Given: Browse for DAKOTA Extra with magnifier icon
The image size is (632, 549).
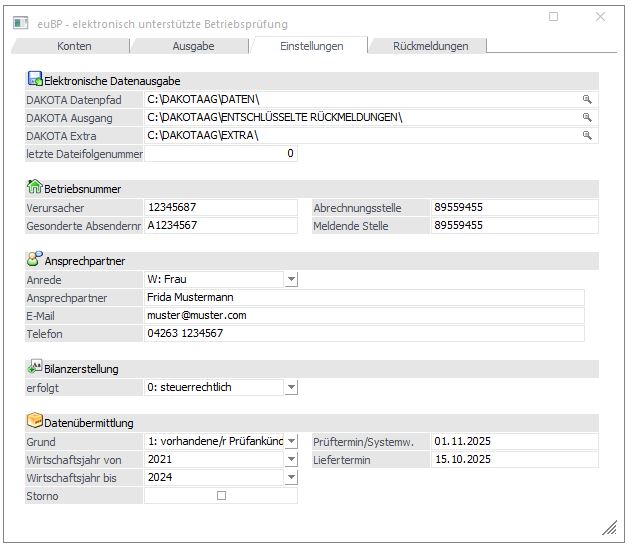Looking at the screenshot, I should pos(588,135).
